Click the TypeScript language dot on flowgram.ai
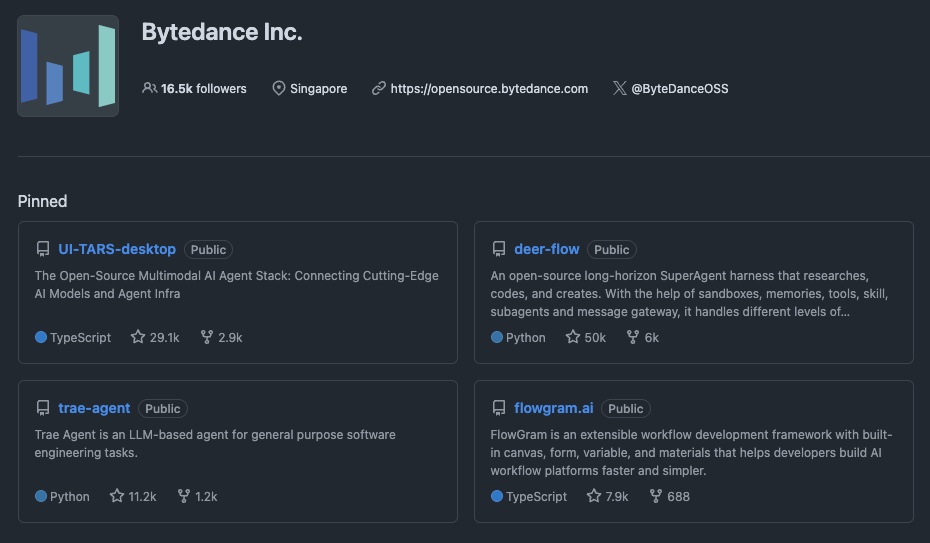 (x=497, y=496)
